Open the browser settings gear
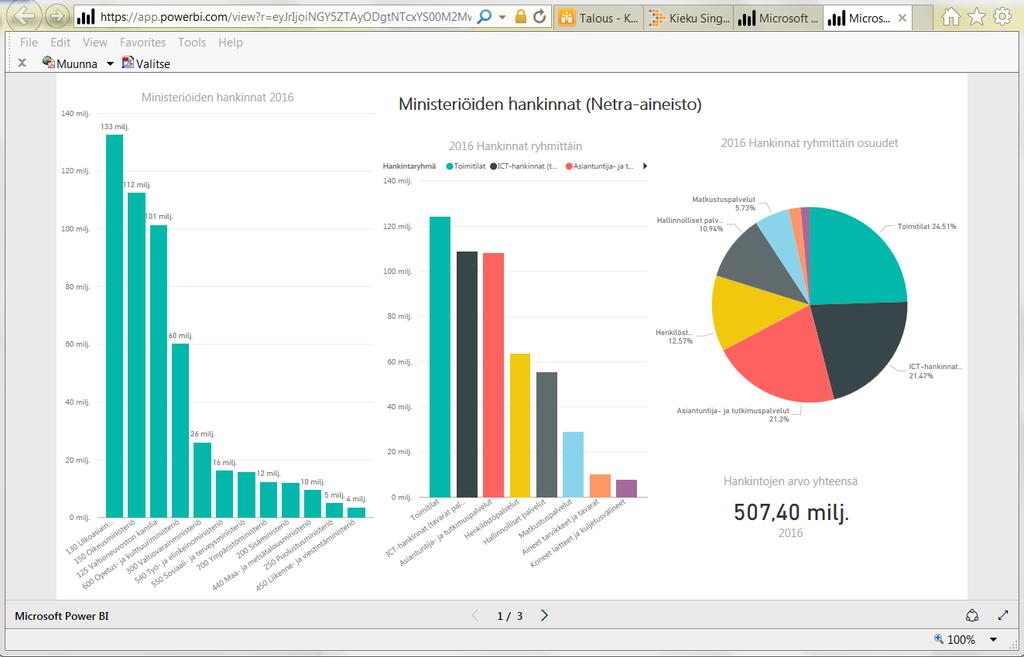 pos(1002,16)
